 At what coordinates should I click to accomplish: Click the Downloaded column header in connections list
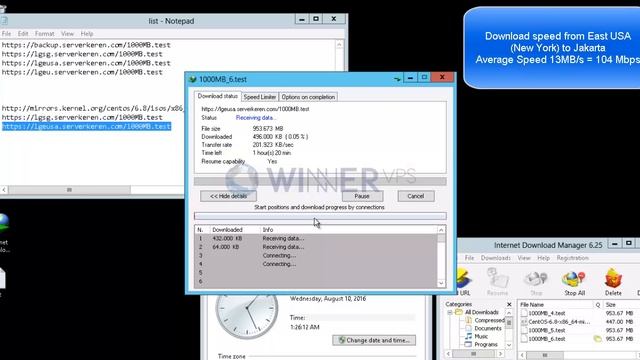[234, 230]
